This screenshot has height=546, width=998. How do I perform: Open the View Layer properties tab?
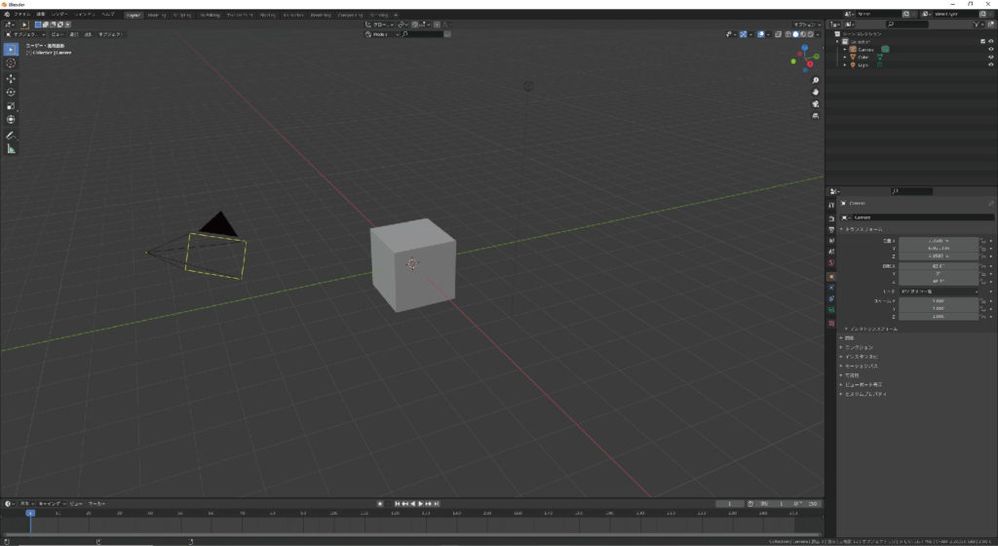831,241
